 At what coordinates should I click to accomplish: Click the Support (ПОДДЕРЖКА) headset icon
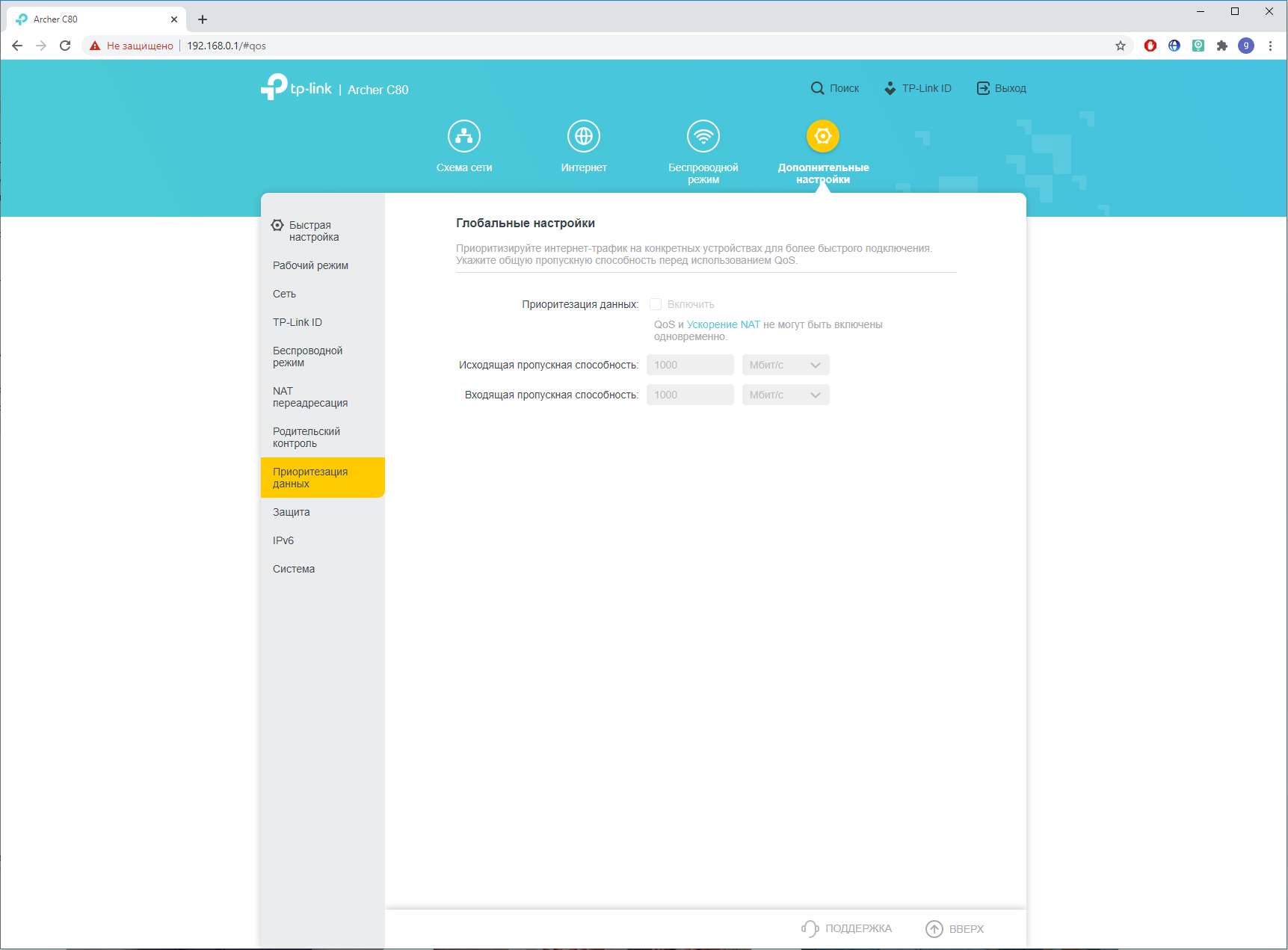[810, 928]
